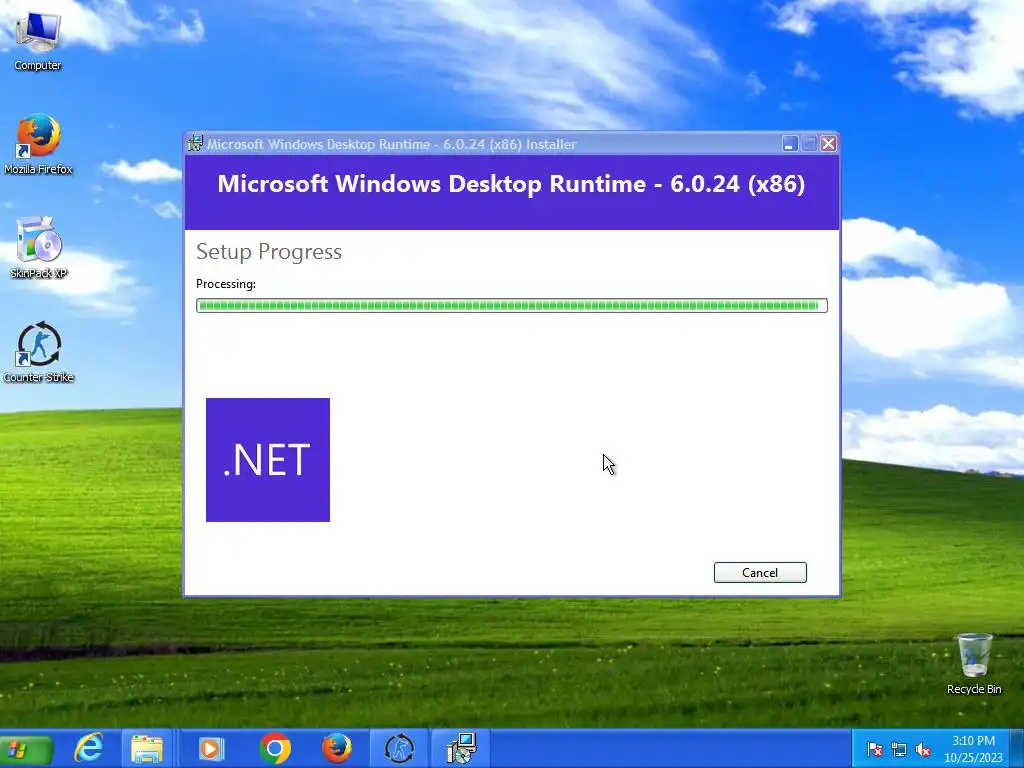Open the clock showing 3:10 PM

tap(973, 749)
